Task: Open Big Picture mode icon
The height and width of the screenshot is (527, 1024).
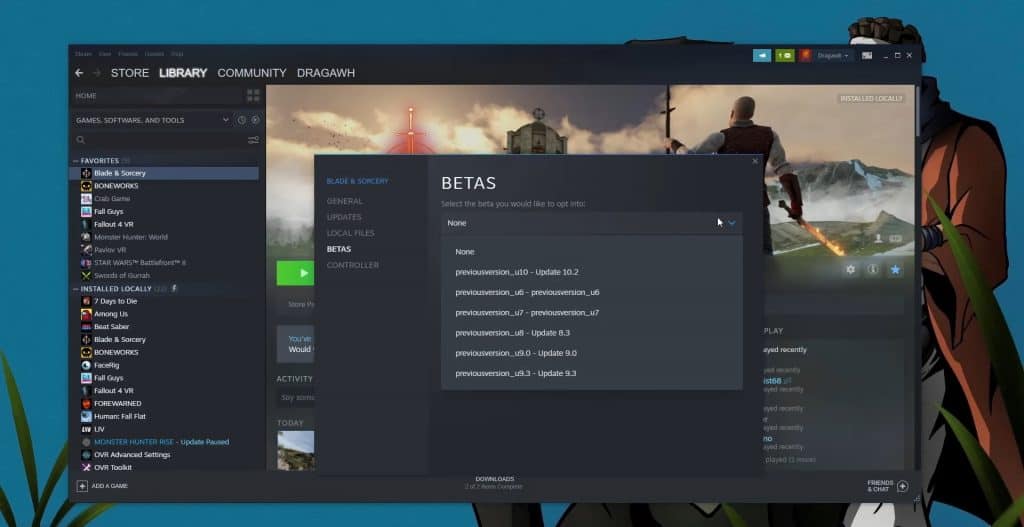Action: [x=867, y=56]
